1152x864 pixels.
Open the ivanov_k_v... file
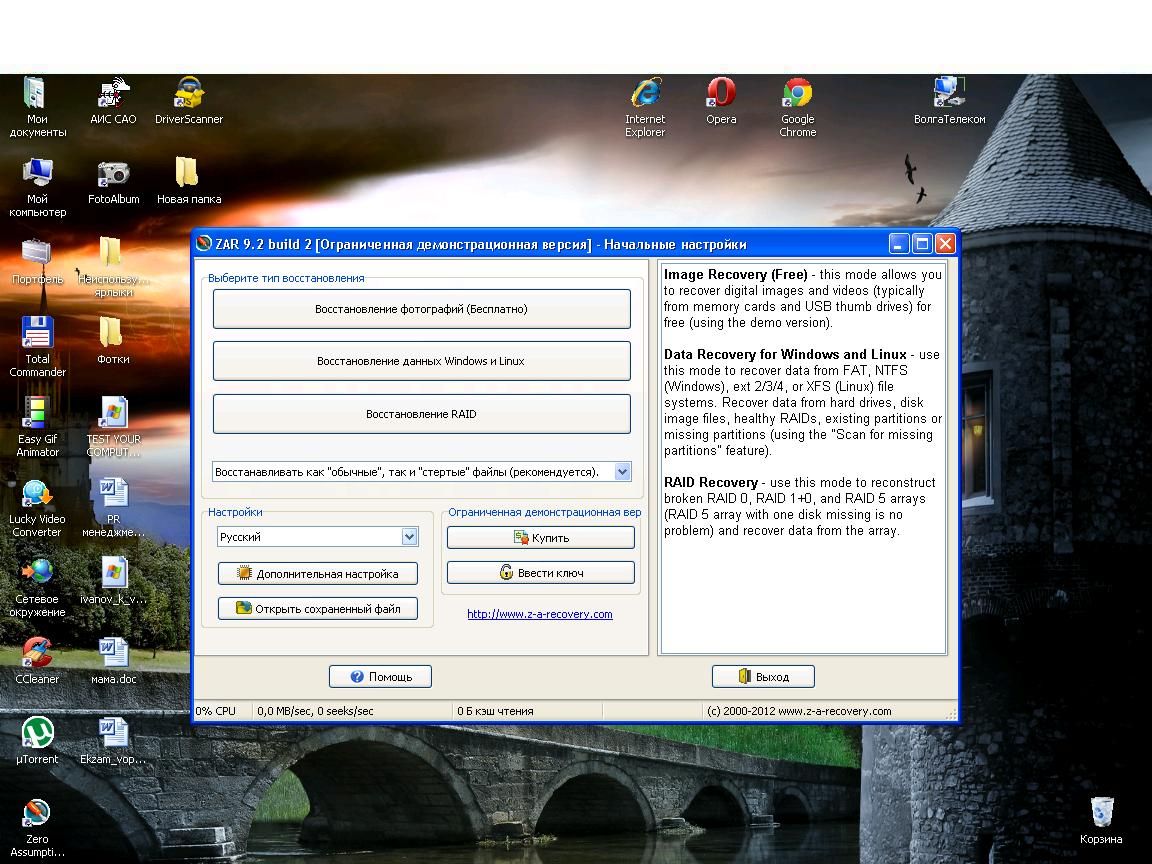pyautogui.click(x=113, y=581)
